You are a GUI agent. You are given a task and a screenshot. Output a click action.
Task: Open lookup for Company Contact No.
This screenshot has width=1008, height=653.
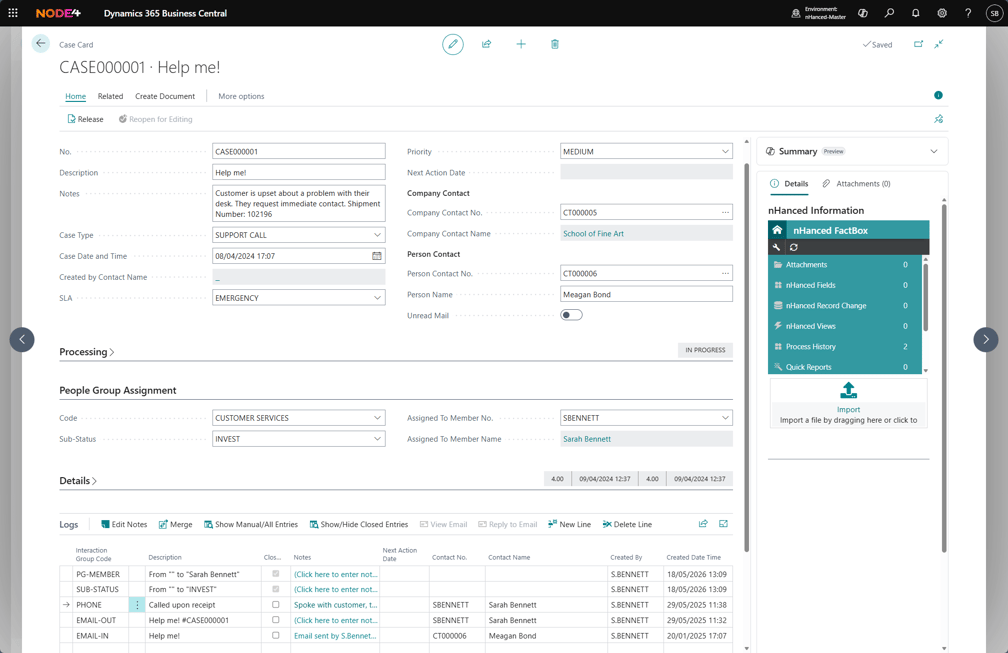pyautogui.click(x=725, y=213)
